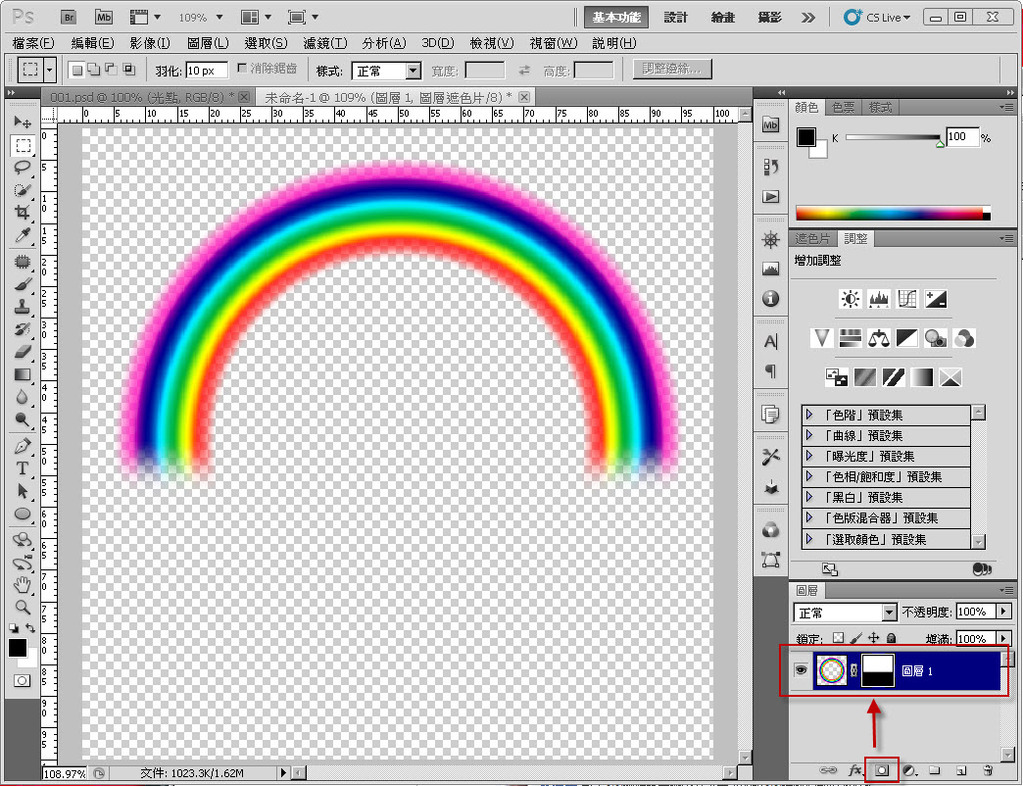Viewport: 1023px width, 786px height.
Task: Hide 圖層 1 using the eye icon
Action: tap(801, 671)
